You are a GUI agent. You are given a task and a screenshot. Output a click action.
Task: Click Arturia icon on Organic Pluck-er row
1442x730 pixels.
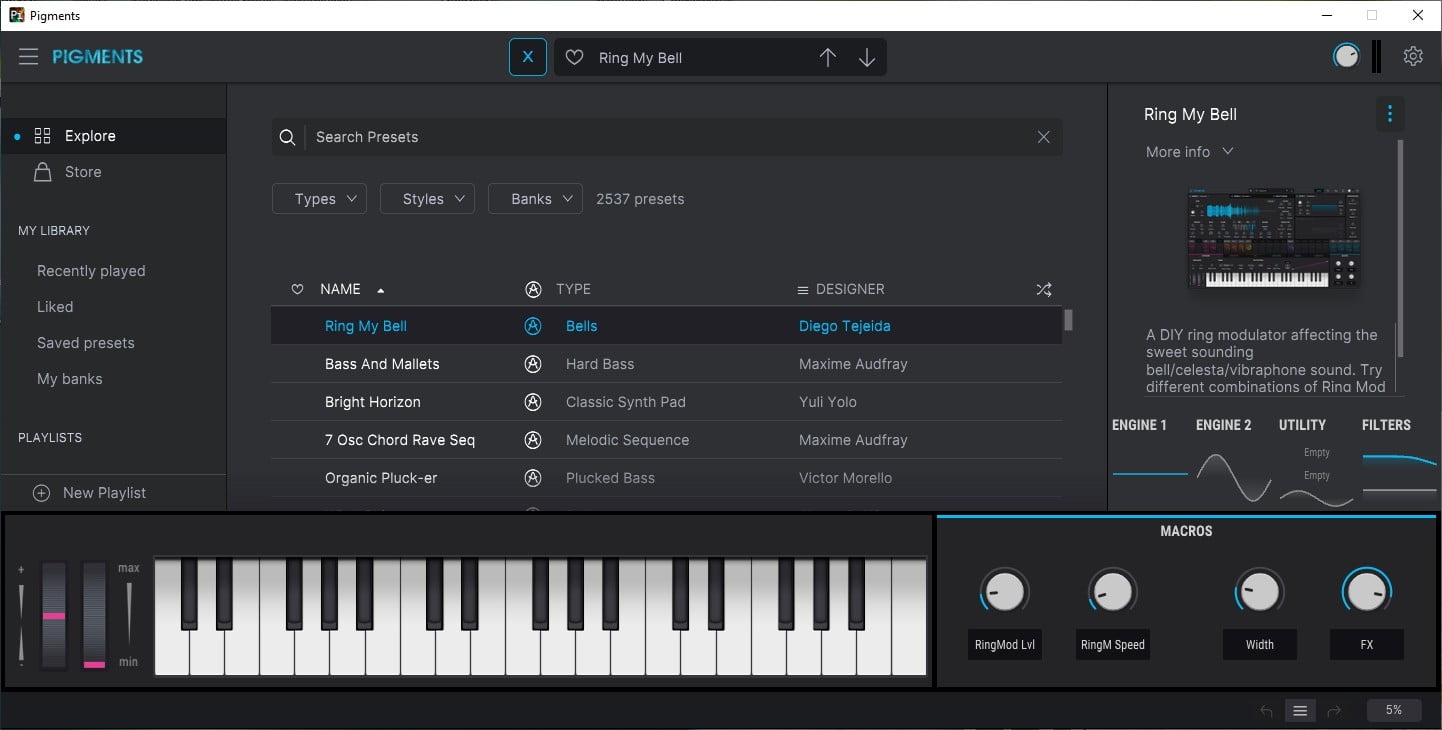coord(533,478)
